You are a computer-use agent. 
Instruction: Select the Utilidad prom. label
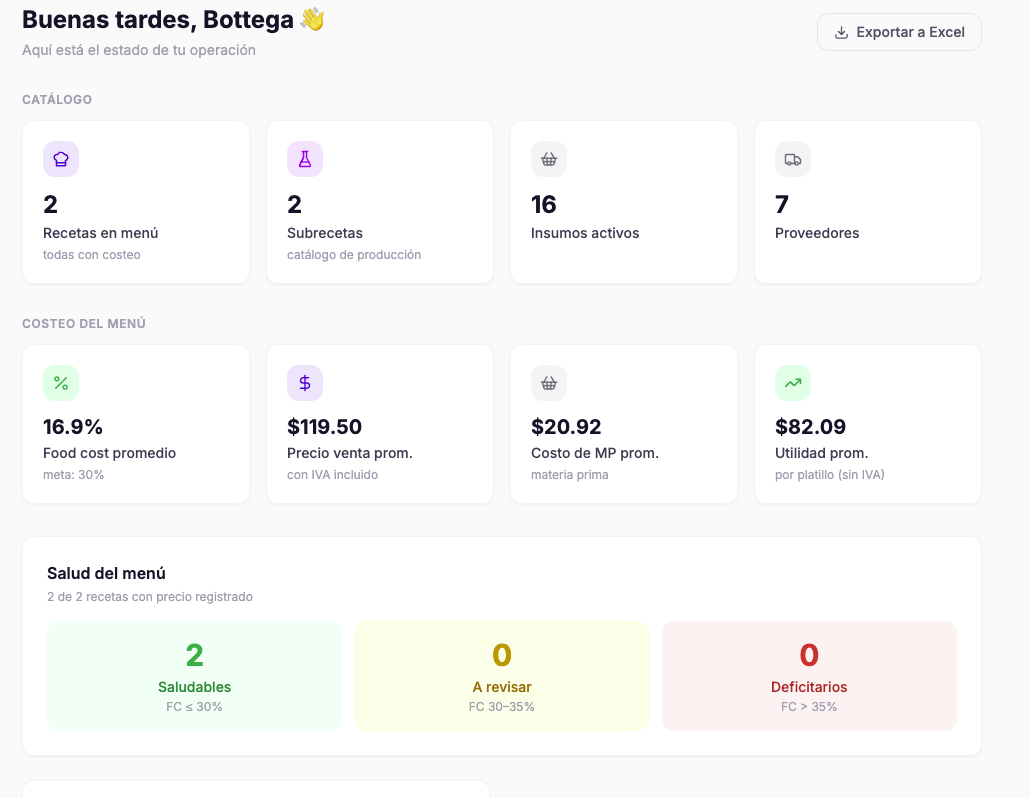tap(821, 453)
